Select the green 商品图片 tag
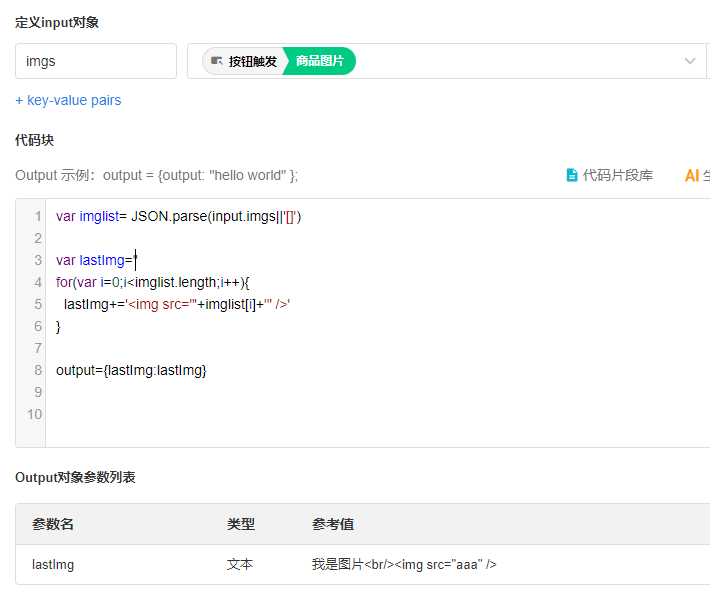This screenshot has height=604, width=710. (319, 61)
